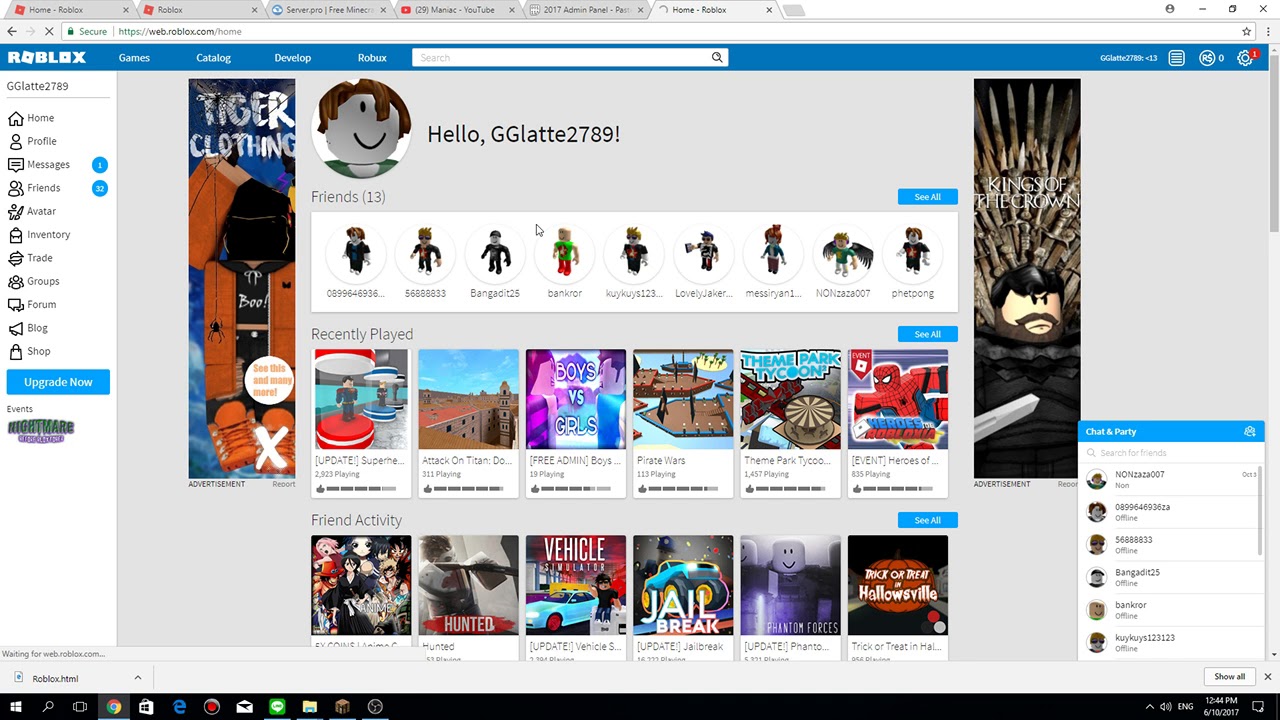
Task: Open the Develop menu
Action: (292, 58)
